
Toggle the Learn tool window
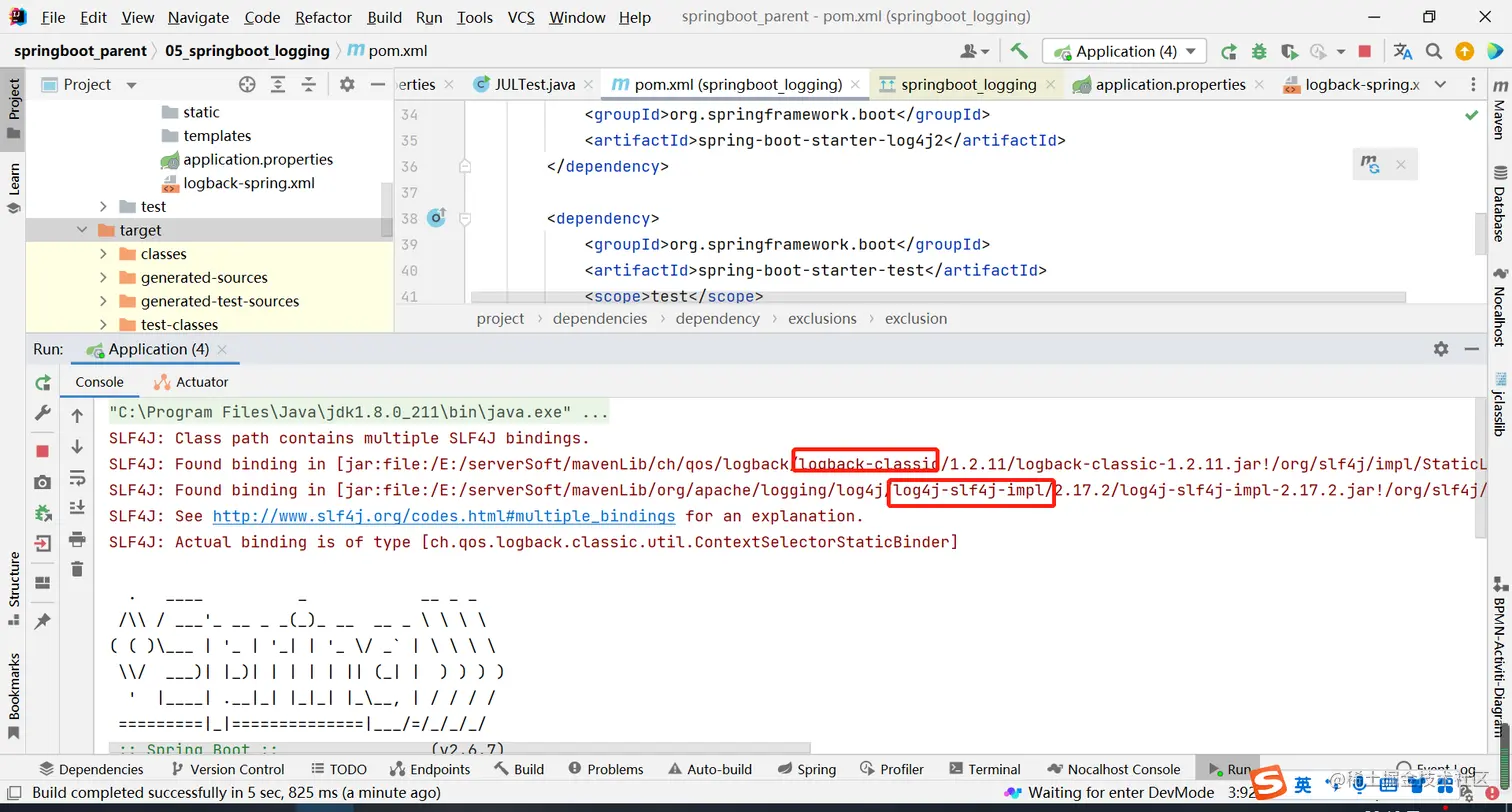[x=14, y=189]
